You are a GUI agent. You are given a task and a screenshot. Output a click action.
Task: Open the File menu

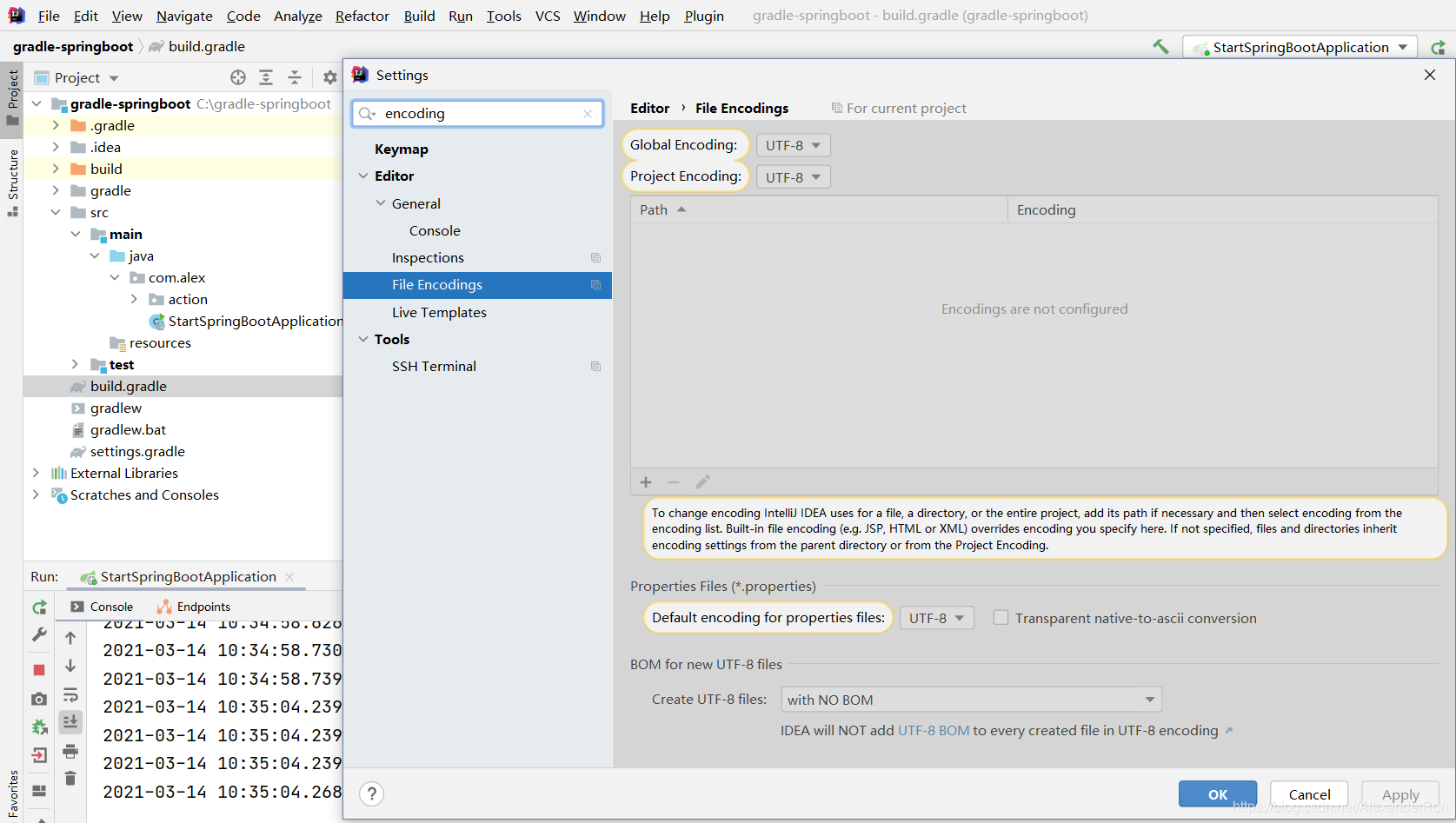(x=49, y=16)
